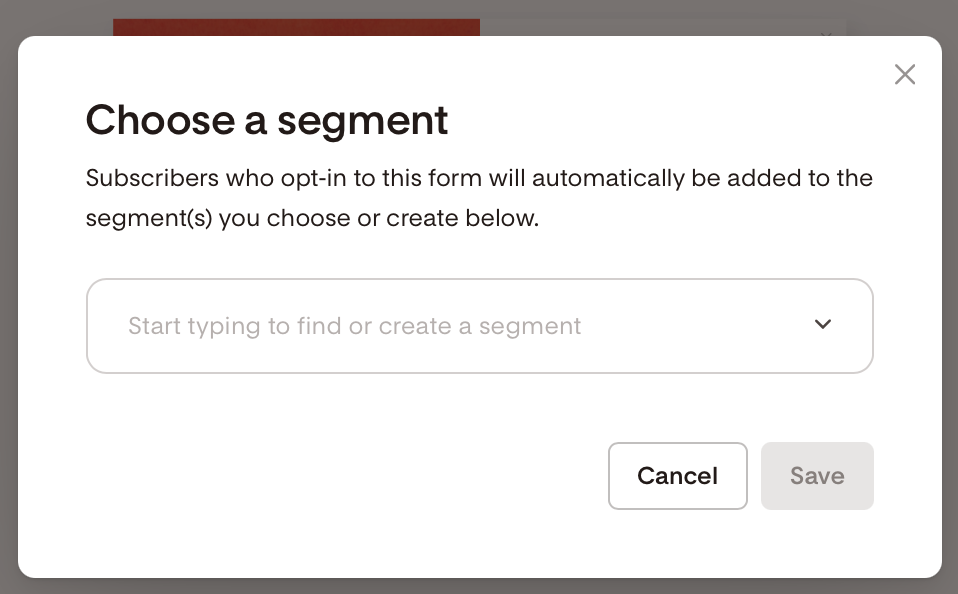This screenshot has width=958, height=594.
Task: Click the faint X behind modal top edge
Action: click(x=826, y=34)
